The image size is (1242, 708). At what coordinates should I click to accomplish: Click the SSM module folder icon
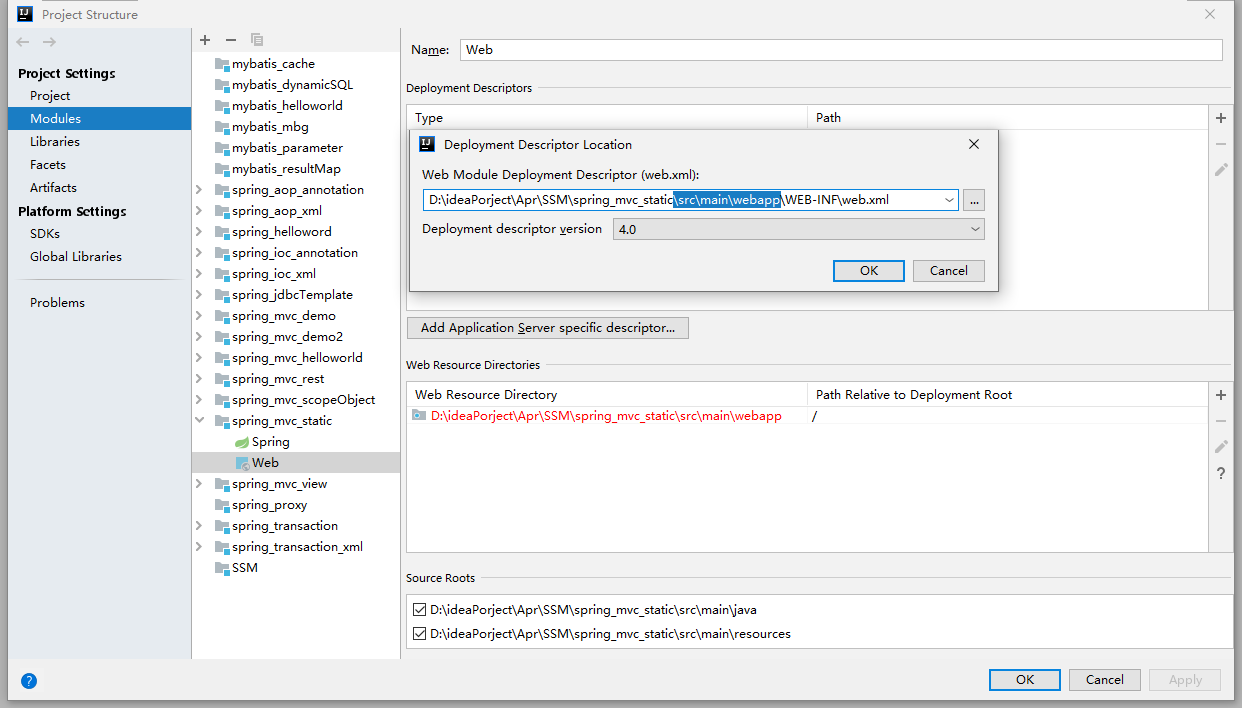222,568
